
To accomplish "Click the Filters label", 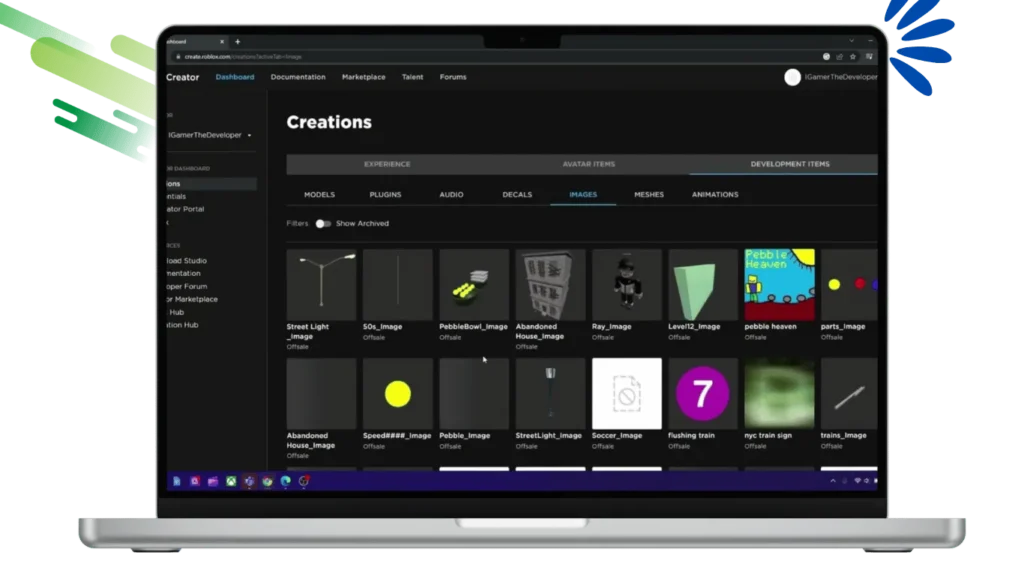I will coord(297,223).
